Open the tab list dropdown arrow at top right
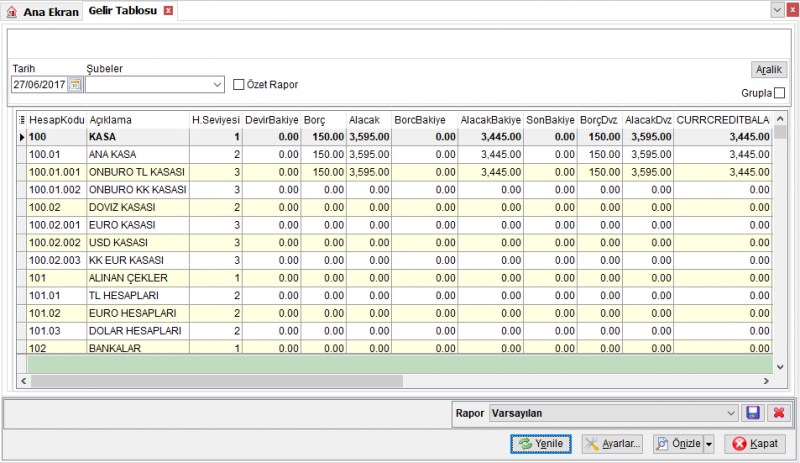Viewport: 800px width, 463px height. [777, 10]
